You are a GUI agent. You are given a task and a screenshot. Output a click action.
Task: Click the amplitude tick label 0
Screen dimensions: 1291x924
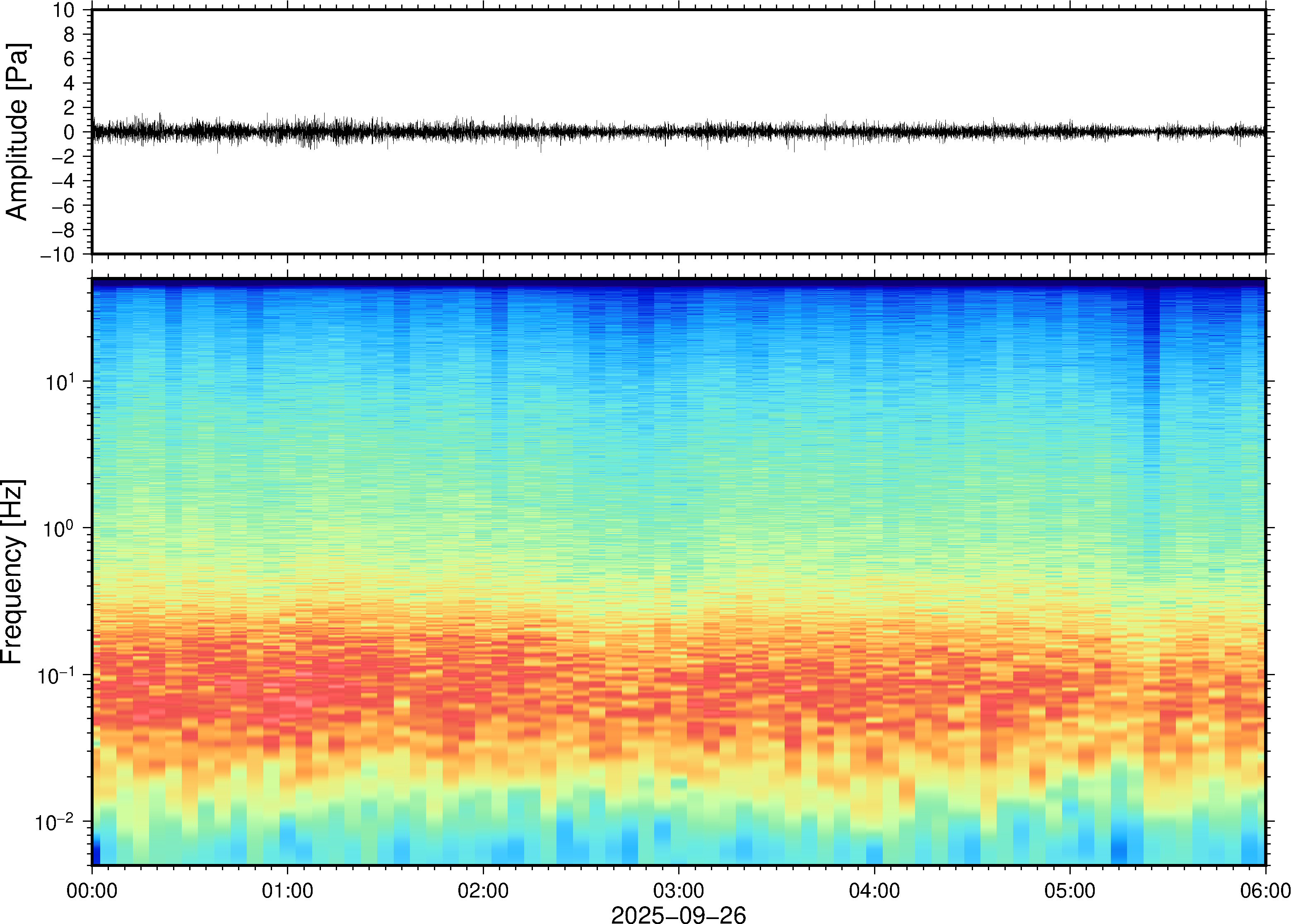tap(70, 132)
